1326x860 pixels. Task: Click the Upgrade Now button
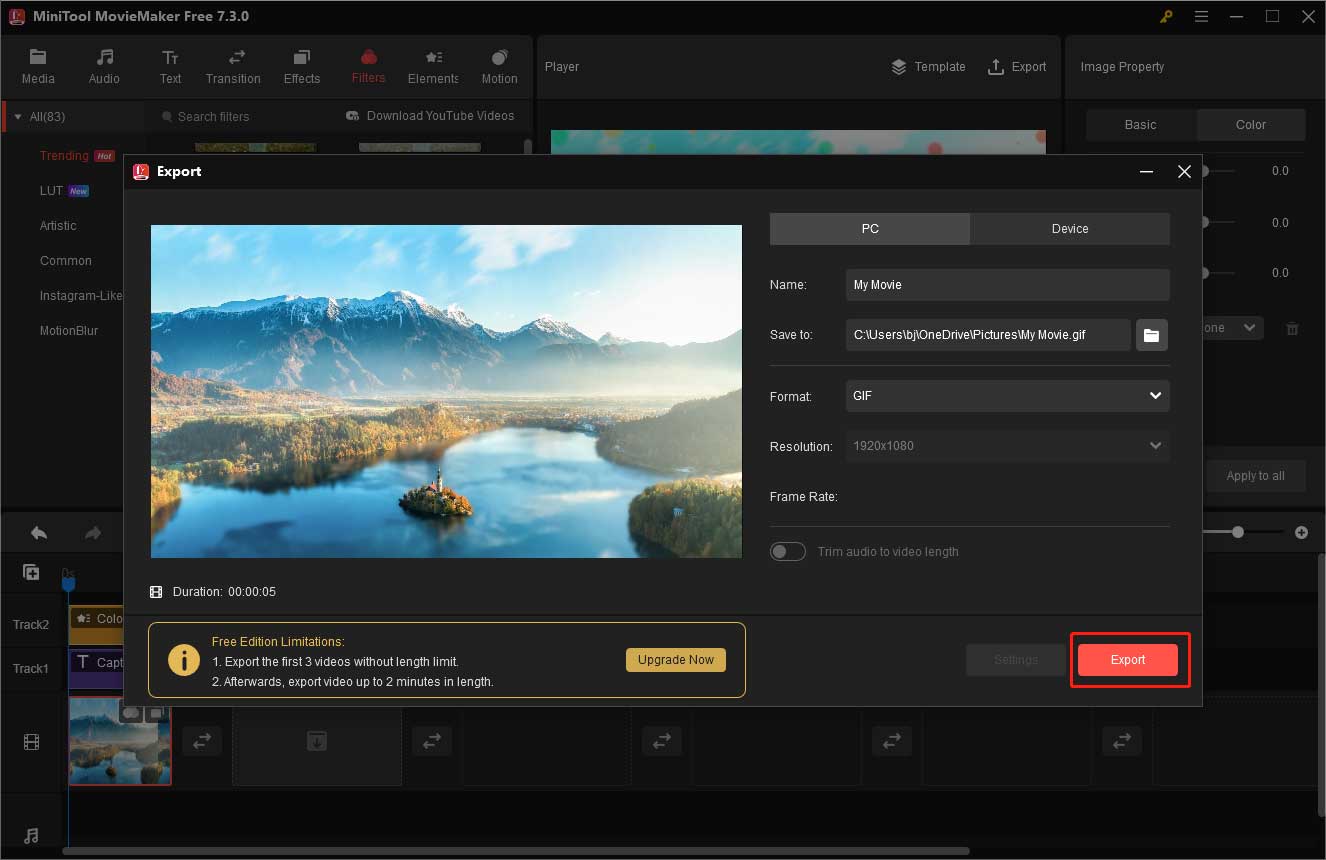point(676,660)
